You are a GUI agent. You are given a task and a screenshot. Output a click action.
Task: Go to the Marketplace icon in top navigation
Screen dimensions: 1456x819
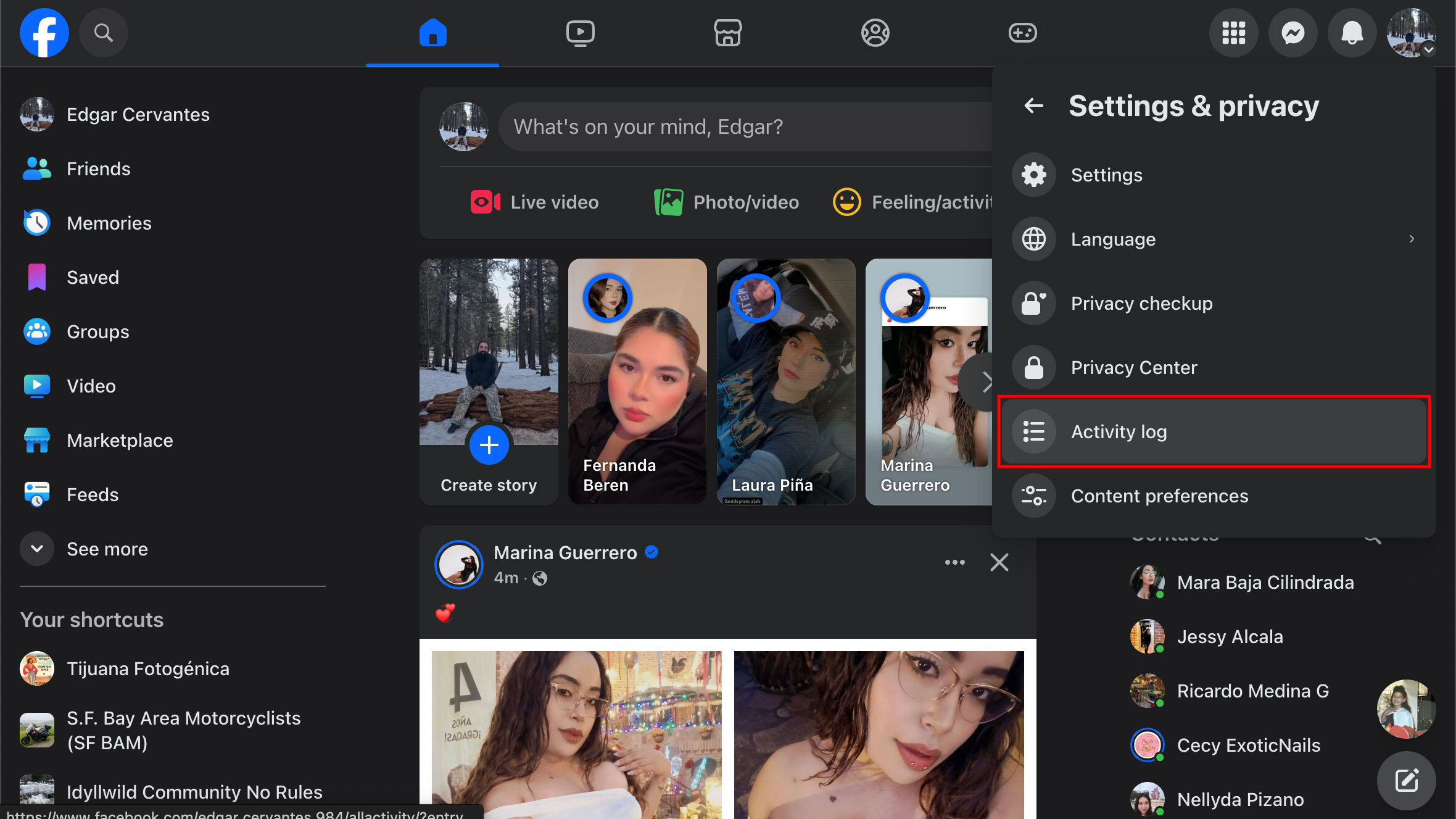727,33
